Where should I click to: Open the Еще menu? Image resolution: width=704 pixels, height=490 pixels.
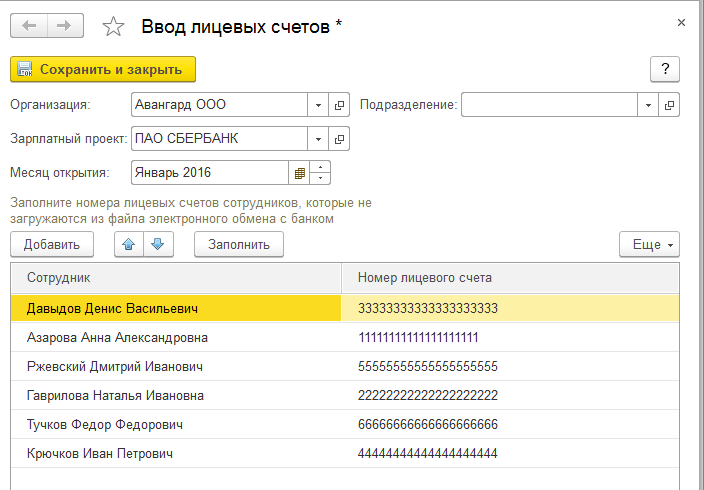click(x=649, y=244)
